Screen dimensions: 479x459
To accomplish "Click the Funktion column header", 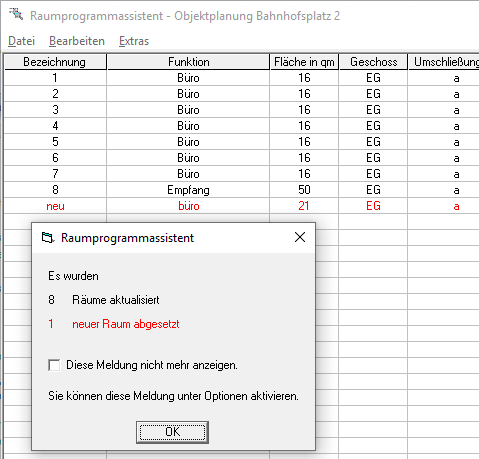I will click(188, 62).
